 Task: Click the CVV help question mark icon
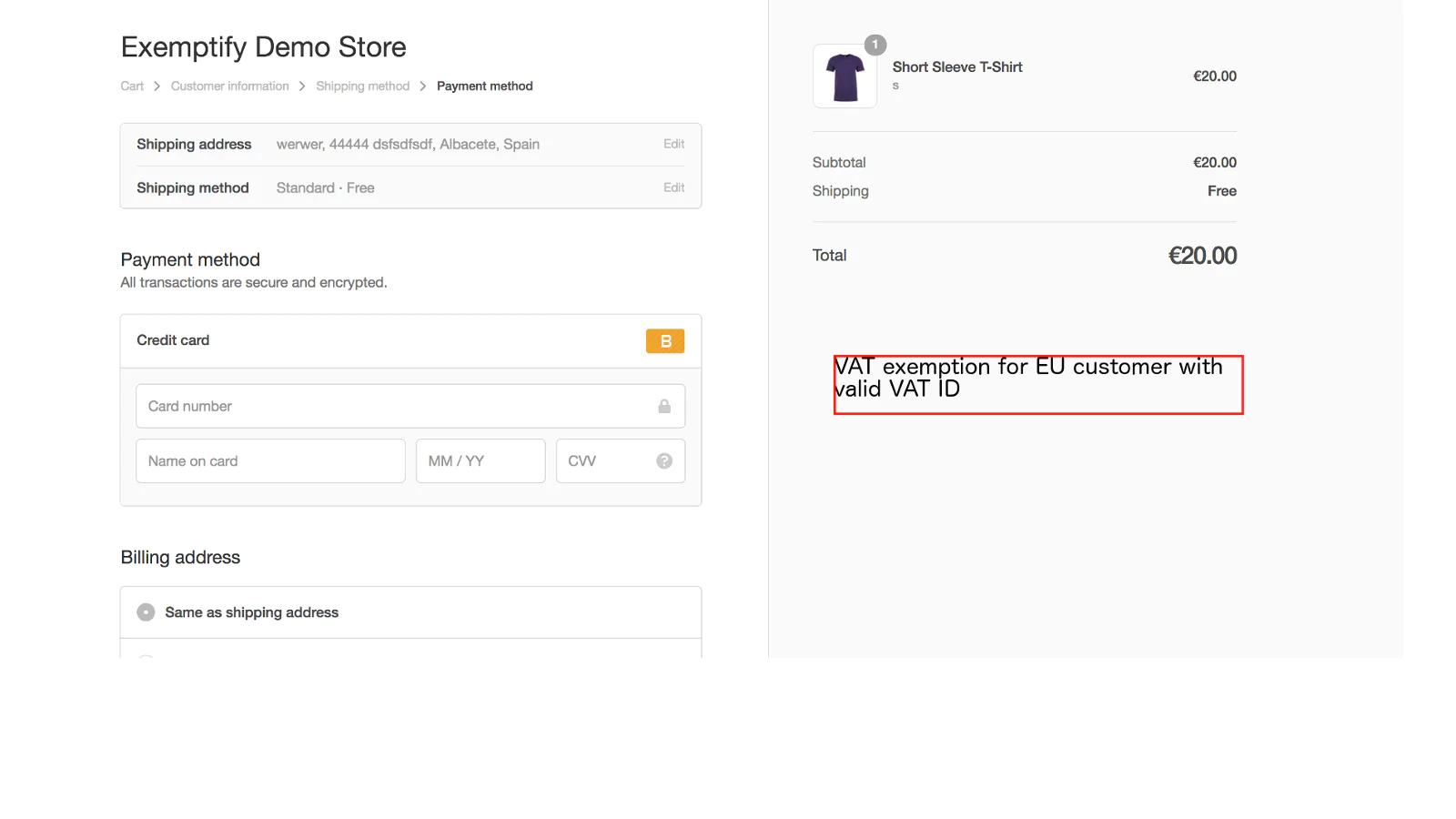point(664,461)
